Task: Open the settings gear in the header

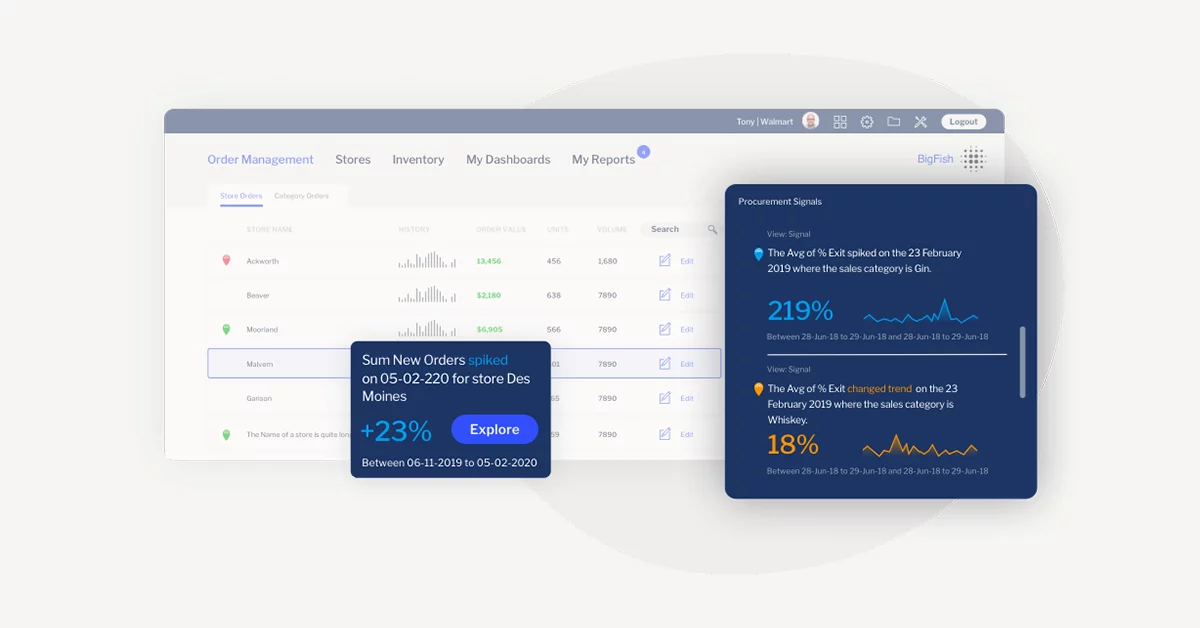Action: pos(867,121)
